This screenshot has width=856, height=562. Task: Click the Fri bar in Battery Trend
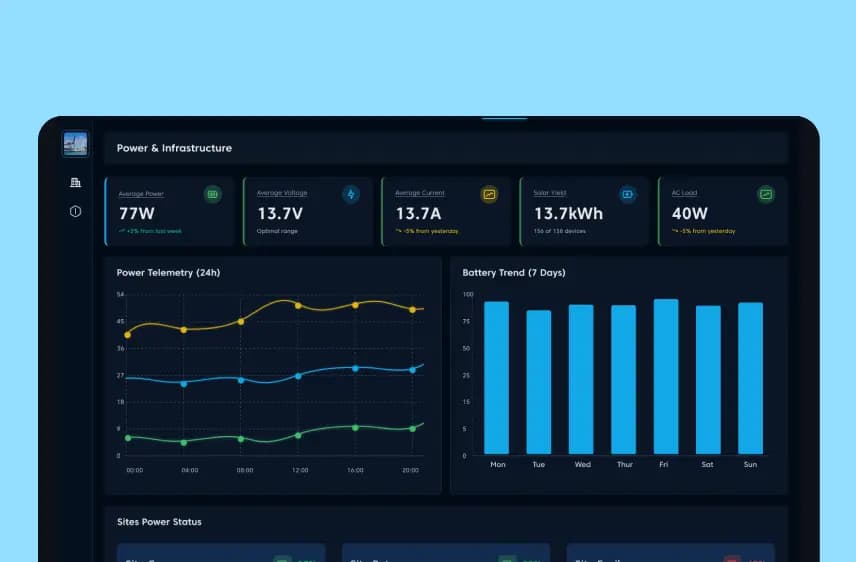click(666, 377)
